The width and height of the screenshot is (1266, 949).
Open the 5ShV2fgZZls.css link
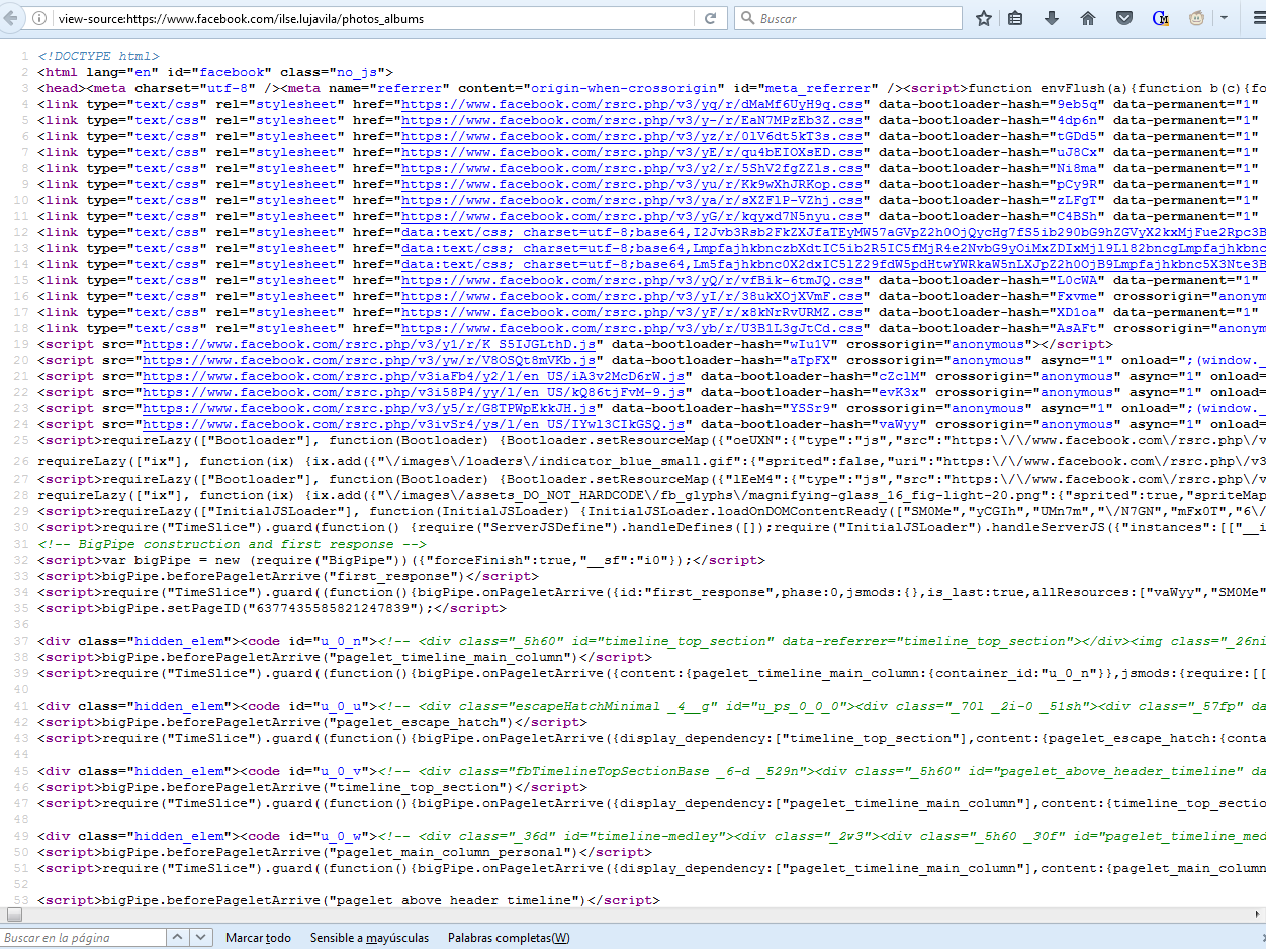point(632,168)
